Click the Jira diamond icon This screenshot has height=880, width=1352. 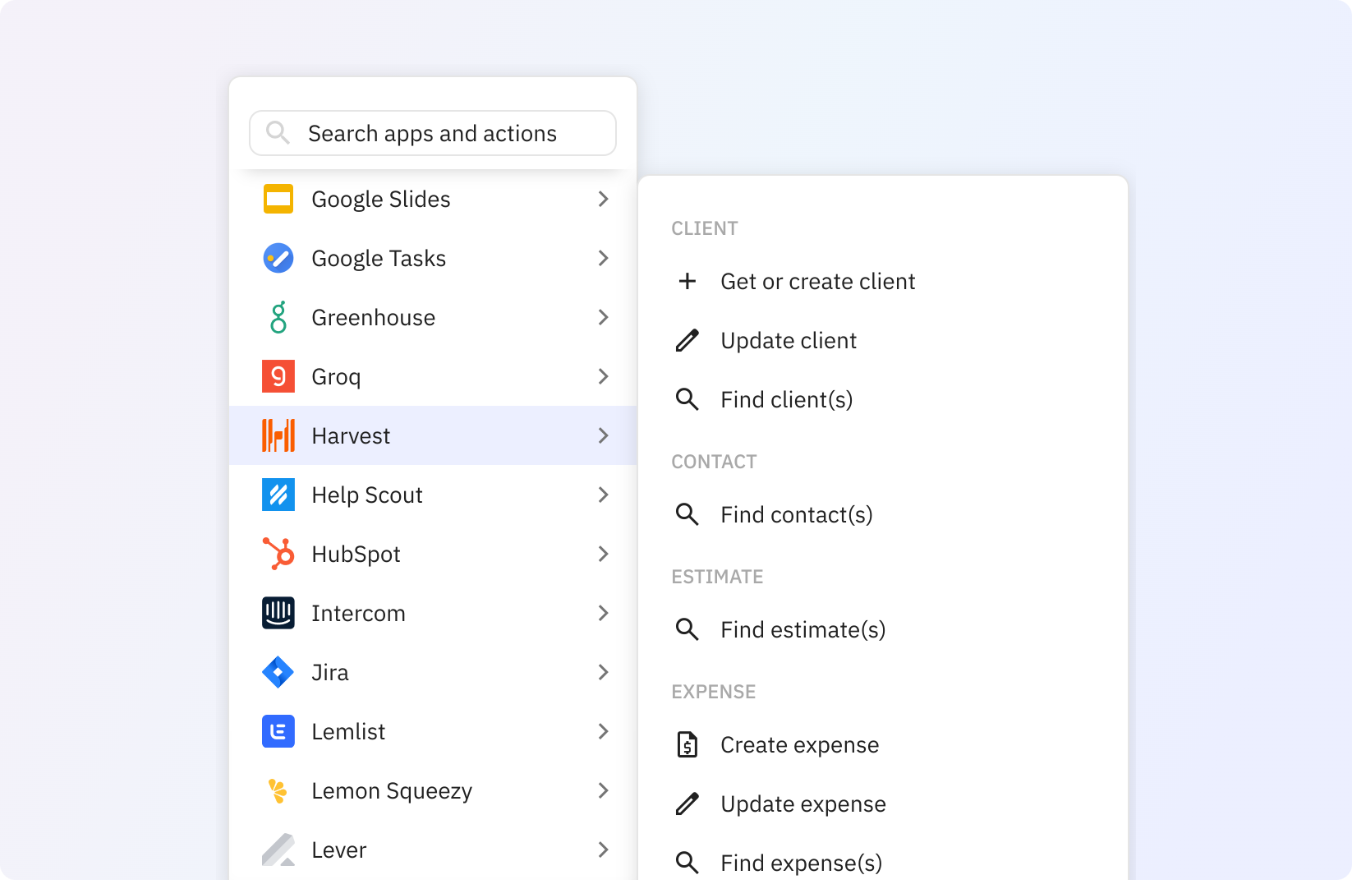pyautogui.click(x=278, y=672)
